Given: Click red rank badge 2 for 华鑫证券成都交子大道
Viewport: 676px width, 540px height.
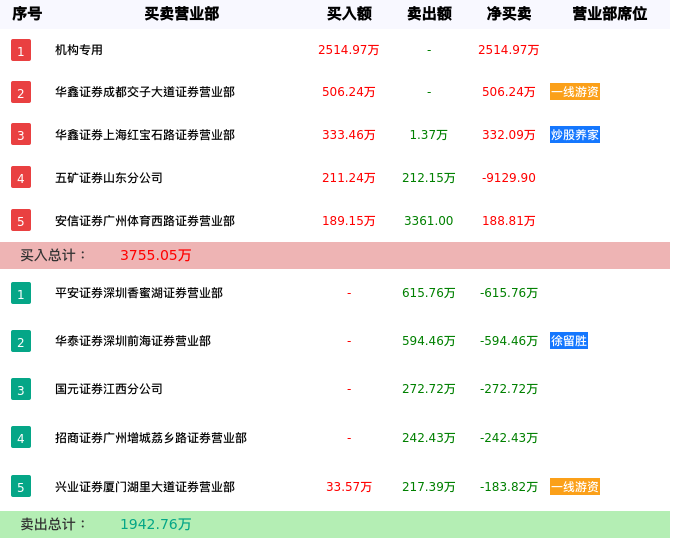Looking at the screenshot, I should [x=21, y=92].
